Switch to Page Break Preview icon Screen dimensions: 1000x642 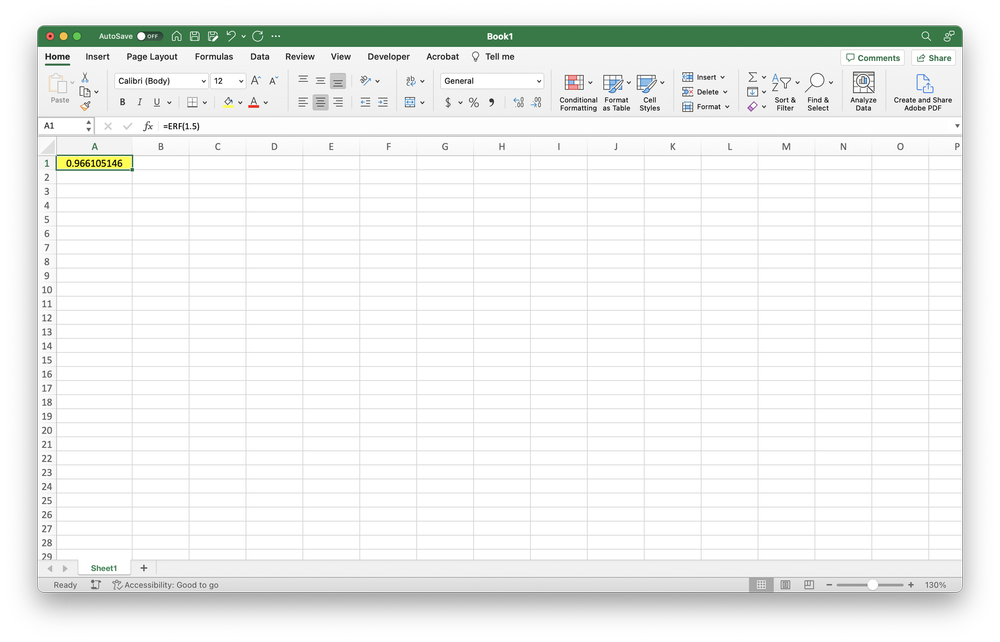[x=809, y=585]
